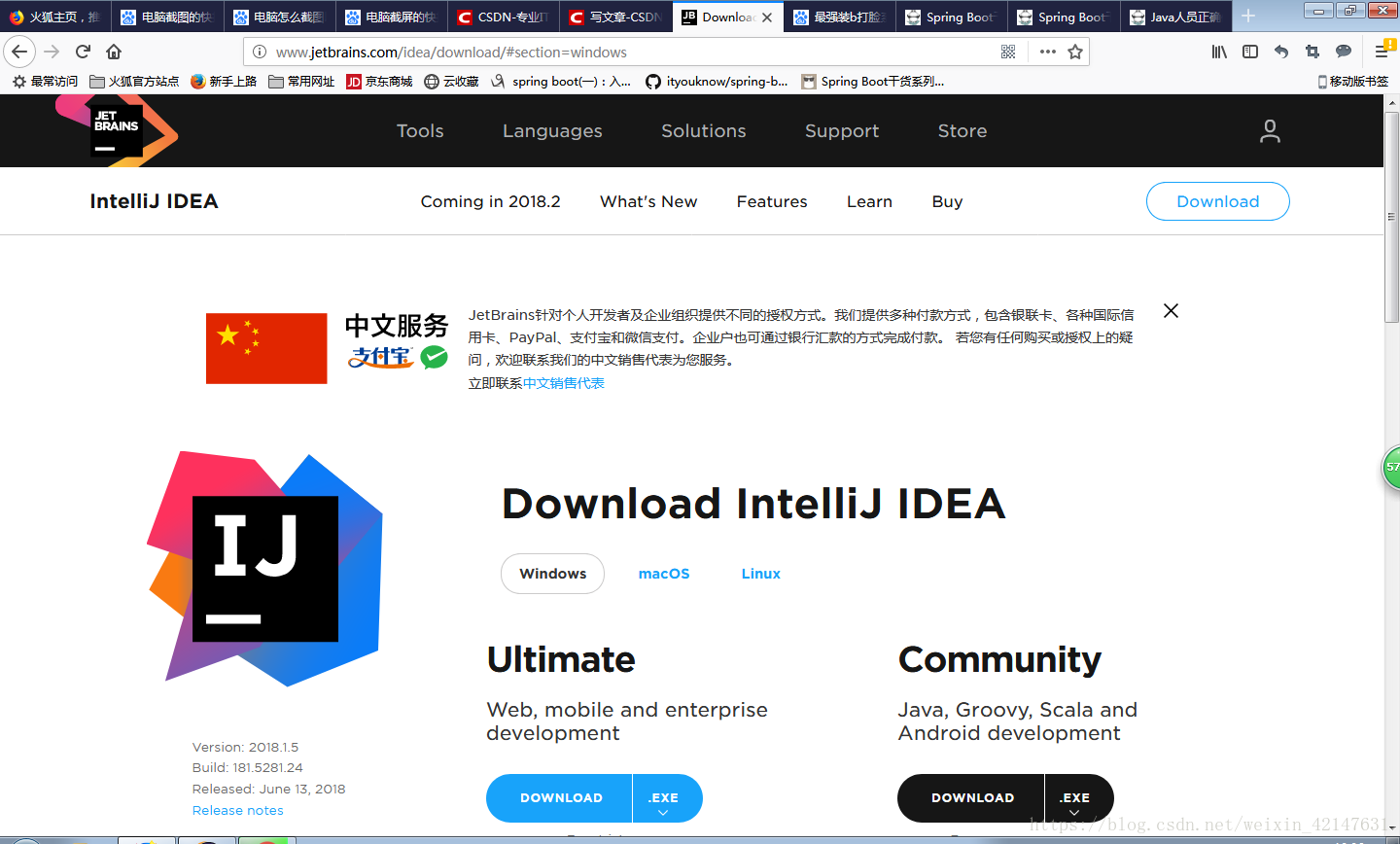Reload the page with the refresh icon
Screen dimensions: 1400x844
point(84,52)
